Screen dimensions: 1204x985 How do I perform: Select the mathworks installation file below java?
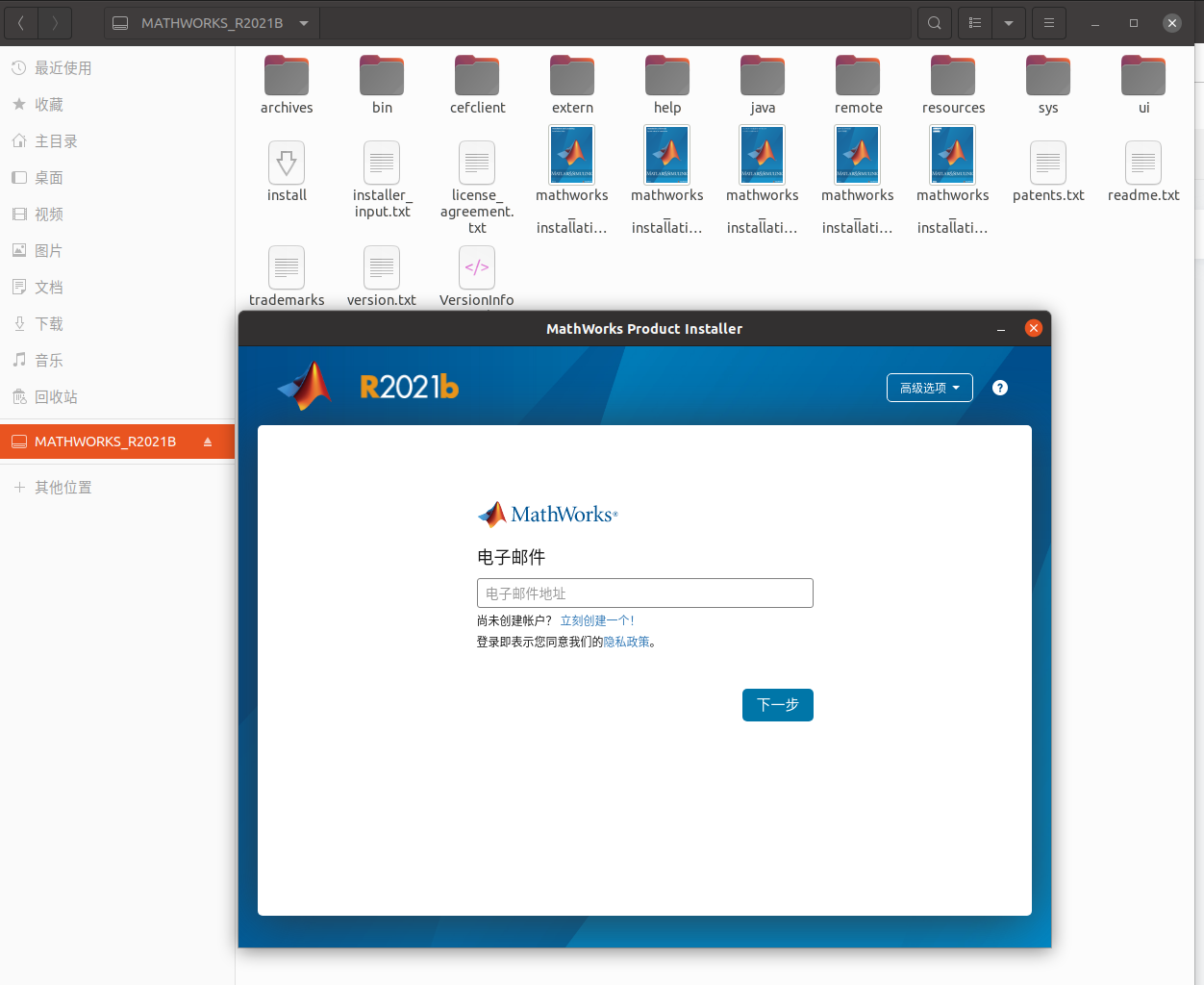pos(763,180)
